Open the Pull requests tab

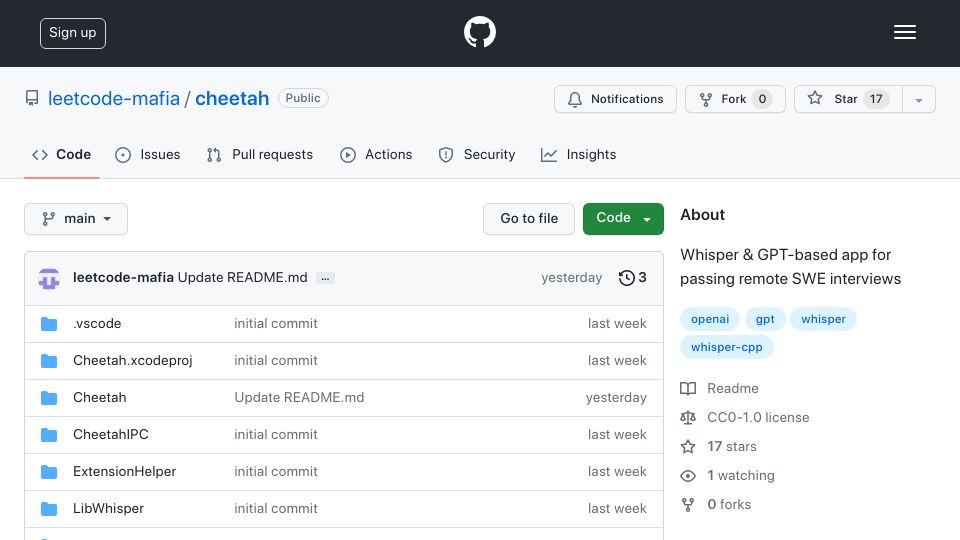(x=260, y=155)
